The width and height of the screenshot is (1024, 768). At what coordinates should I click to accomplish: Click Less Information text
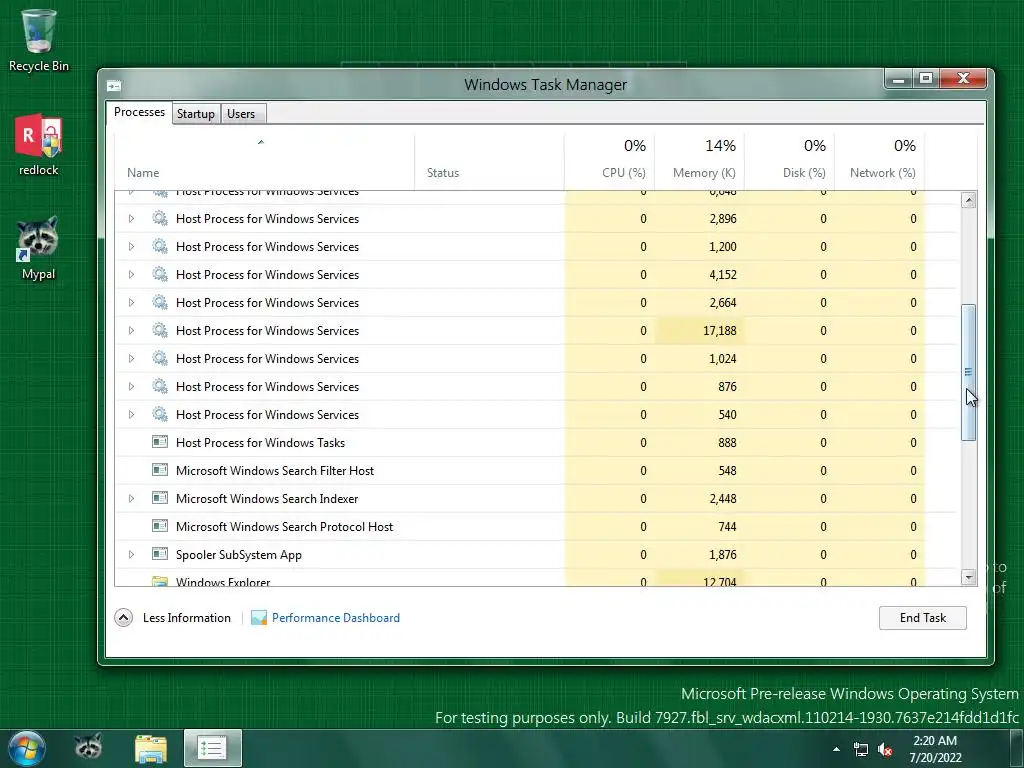point(187,618)
